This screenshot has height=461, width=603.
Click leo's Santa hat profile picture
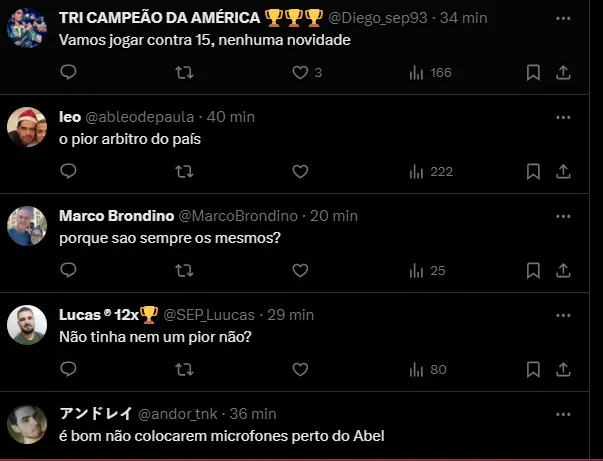click(x=27, y=127)
